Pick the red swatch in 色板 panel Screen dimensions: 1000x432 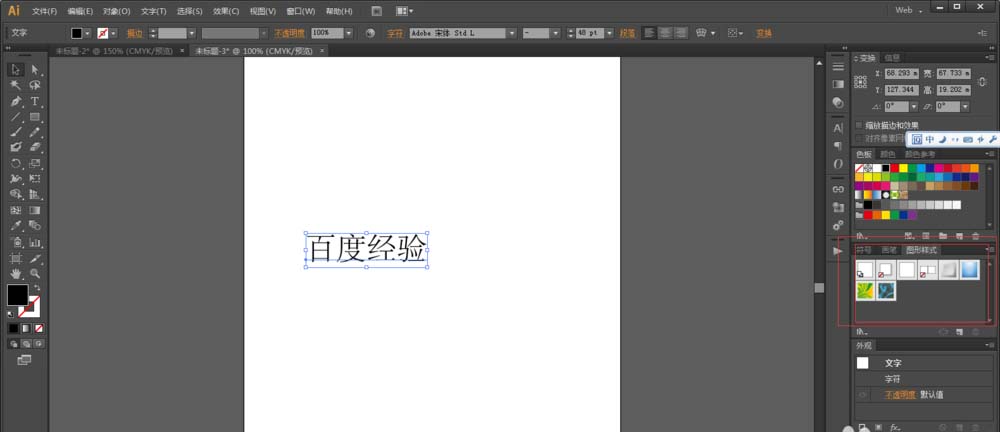pos(895,168)
